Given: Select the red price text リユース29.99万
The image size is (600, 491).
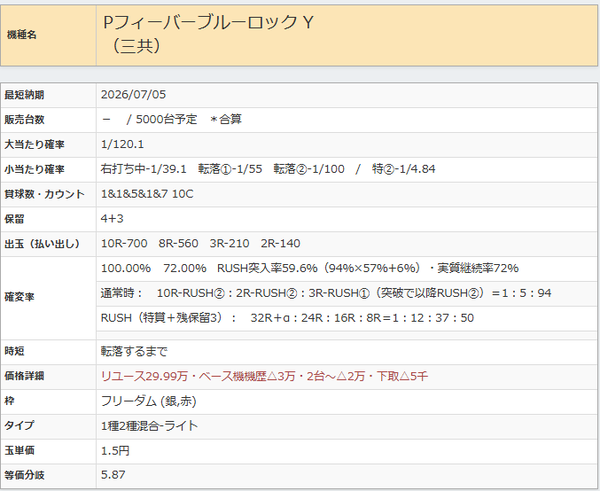Looking at the screenshot, I should 144,376.
